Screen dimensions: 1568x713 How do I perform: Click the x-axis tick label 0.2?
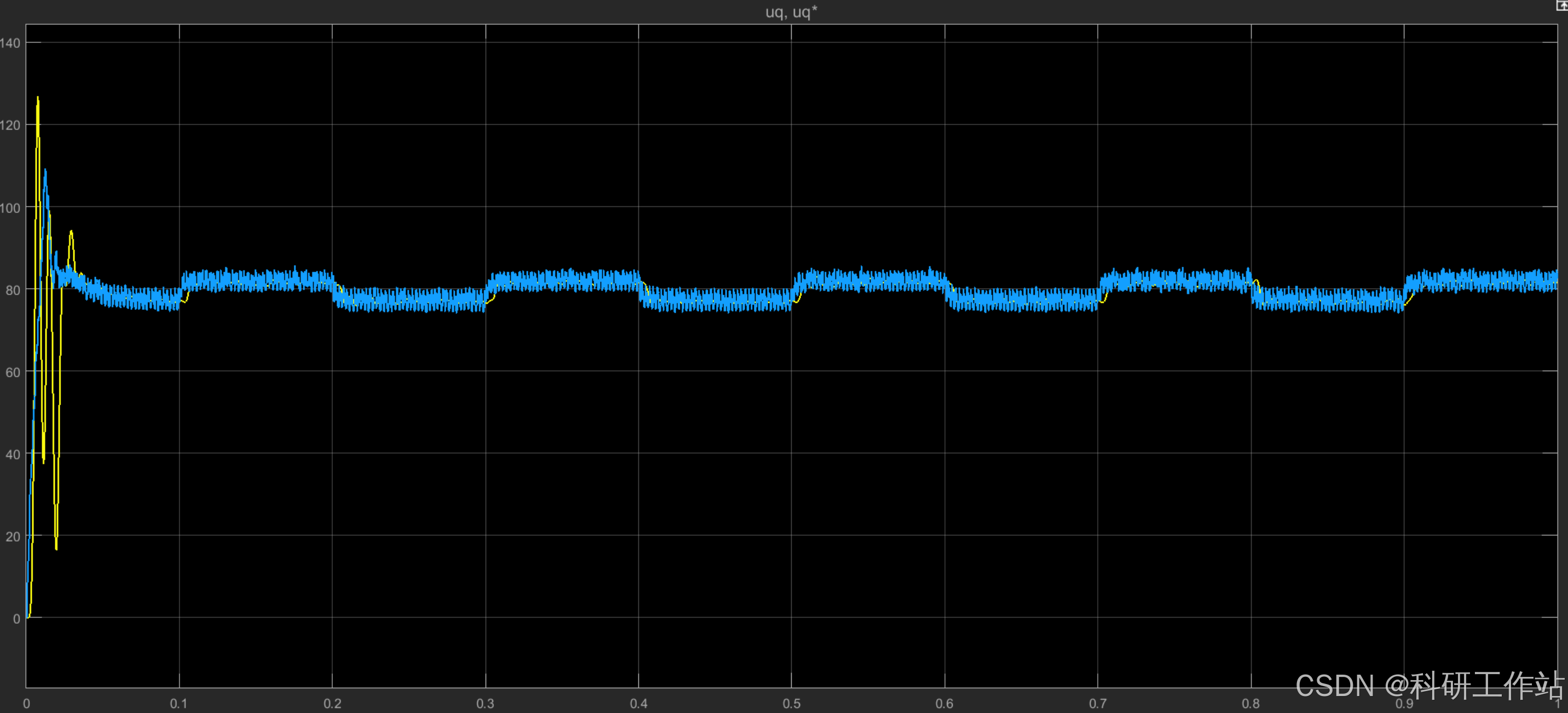pos(332,703)
